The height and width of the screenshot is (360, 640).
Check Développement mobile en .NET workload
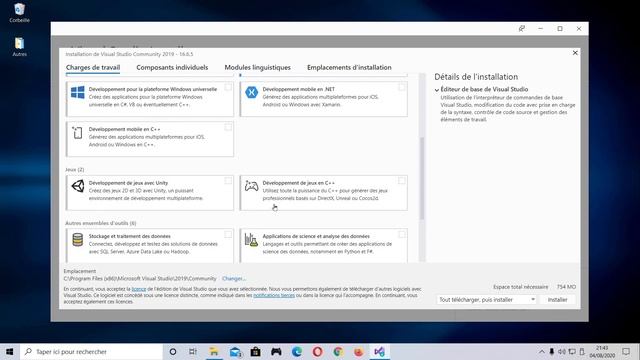pyautogui.click(x=402, y=87)
